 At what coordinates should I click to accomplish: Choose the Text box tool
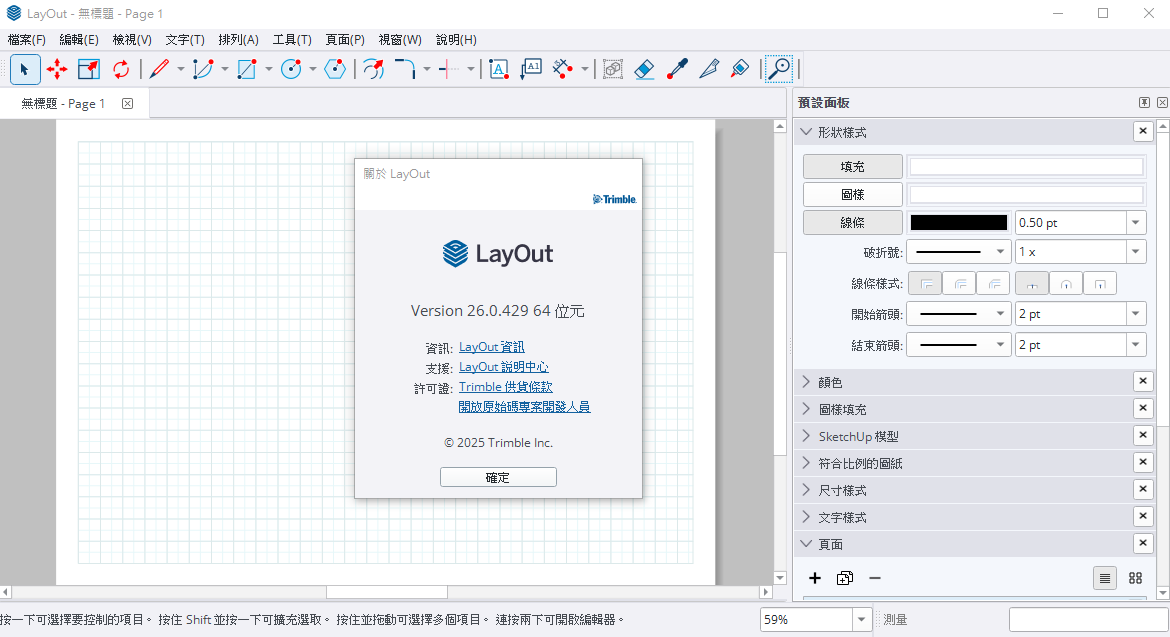(498, 69)
